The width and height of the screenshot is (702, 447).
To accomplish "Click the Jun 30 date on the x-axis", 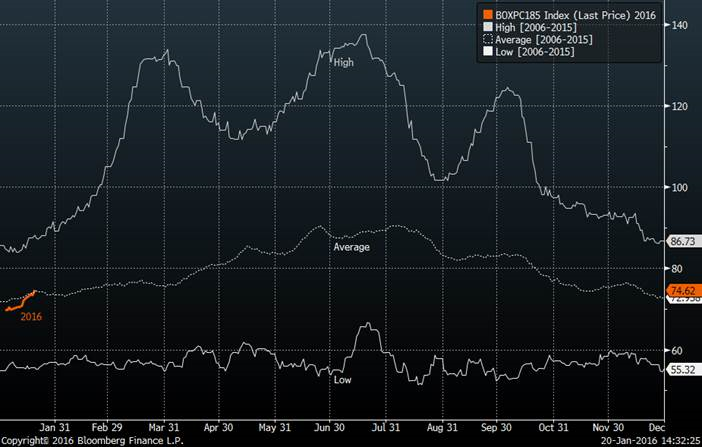I will 331,423.
